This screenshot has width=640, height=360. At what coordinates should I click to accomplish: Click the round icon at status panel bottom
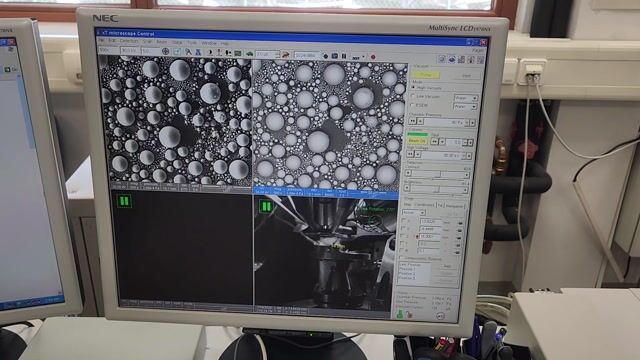[x=440, y=316]
